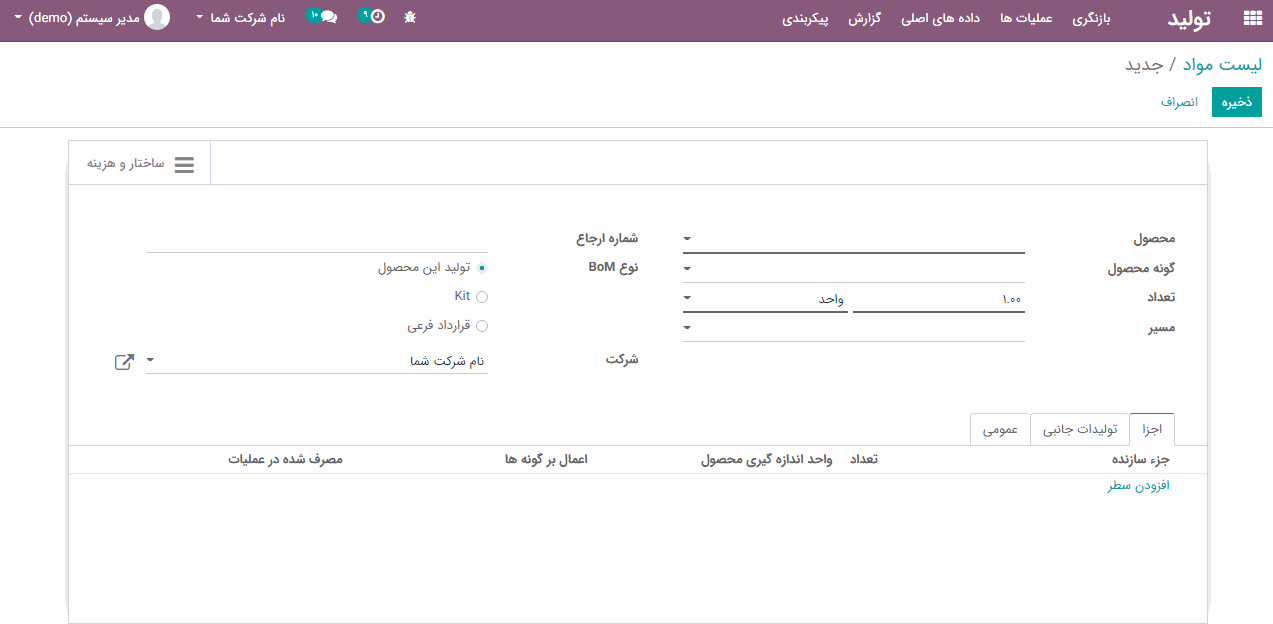Viewport: 1273px width, 624px height.
Task: Expand the مسیر routing dropdown
Action: point(687,327)
